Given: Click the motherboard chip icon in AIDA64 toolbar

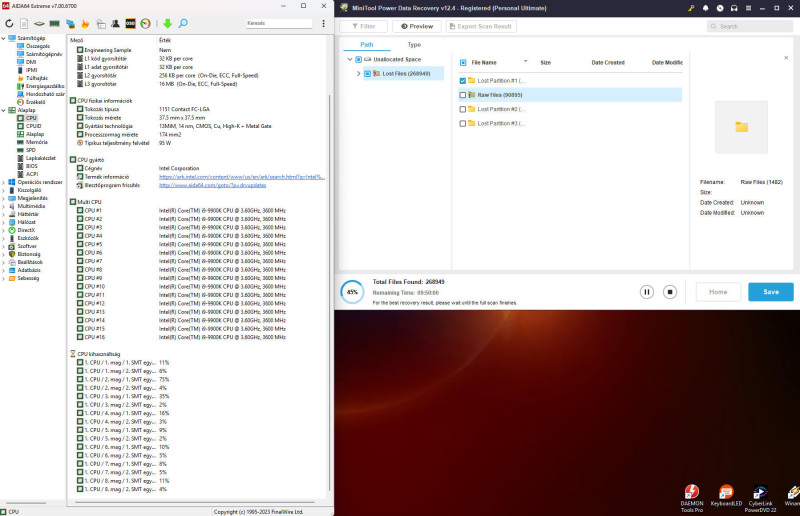Looking at the screenshot, I should click(x=39, y=23).
